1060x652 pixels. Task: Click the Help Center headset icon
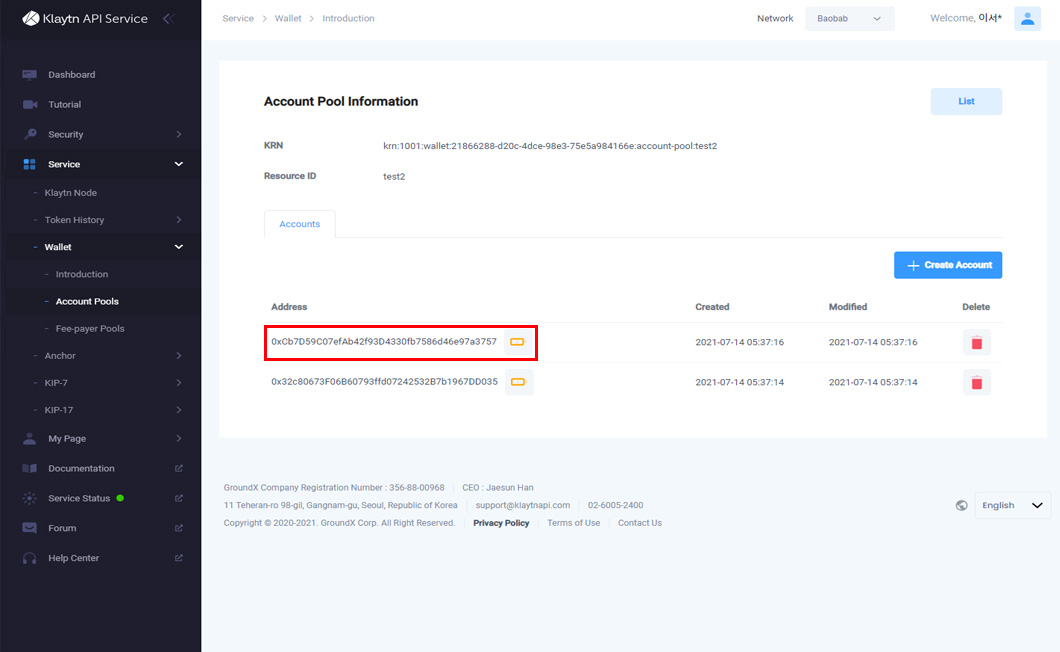pyautogui.click(x=29, y=558)
